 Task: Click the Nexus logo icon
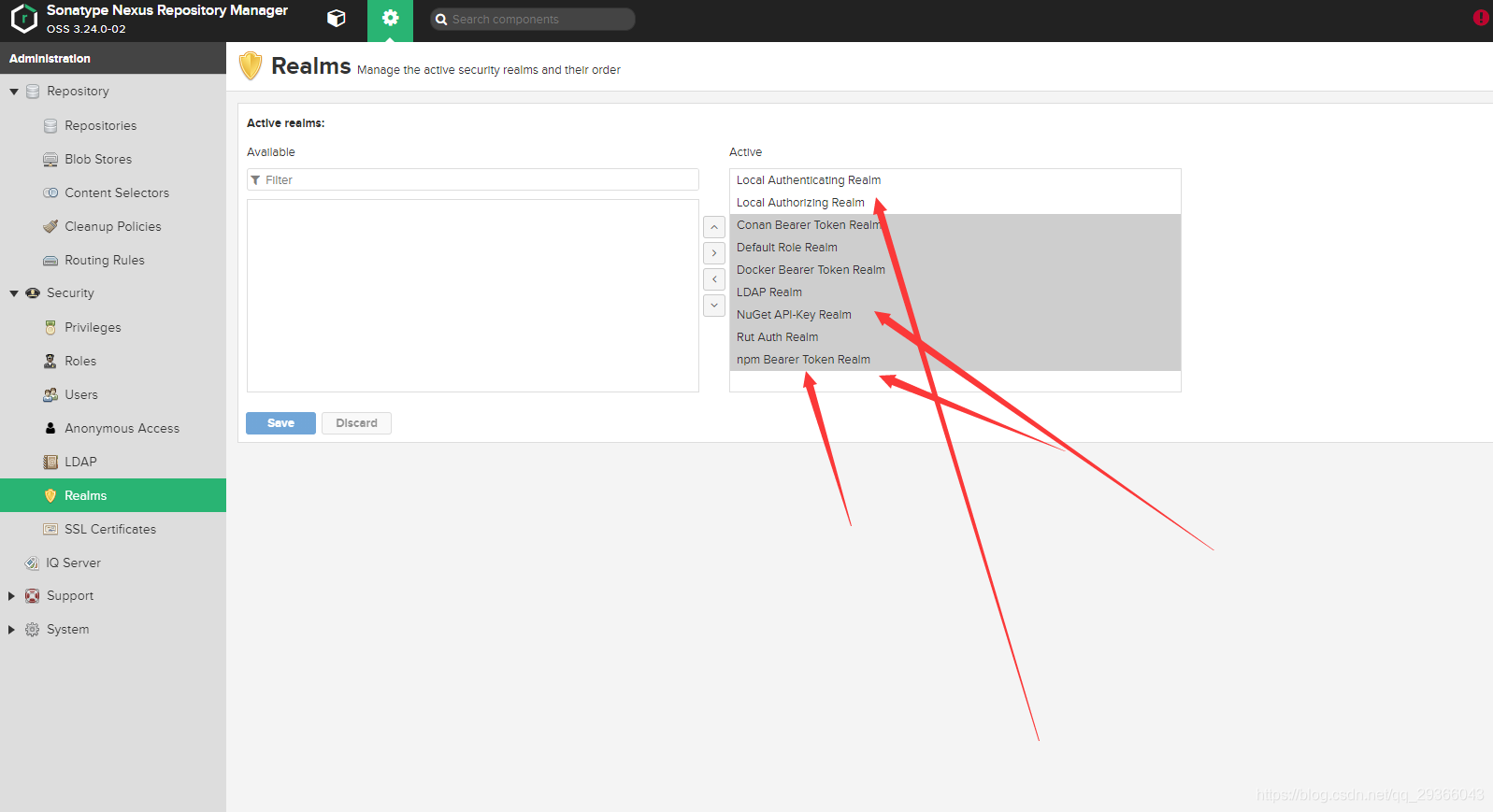[x=23, y=19]
